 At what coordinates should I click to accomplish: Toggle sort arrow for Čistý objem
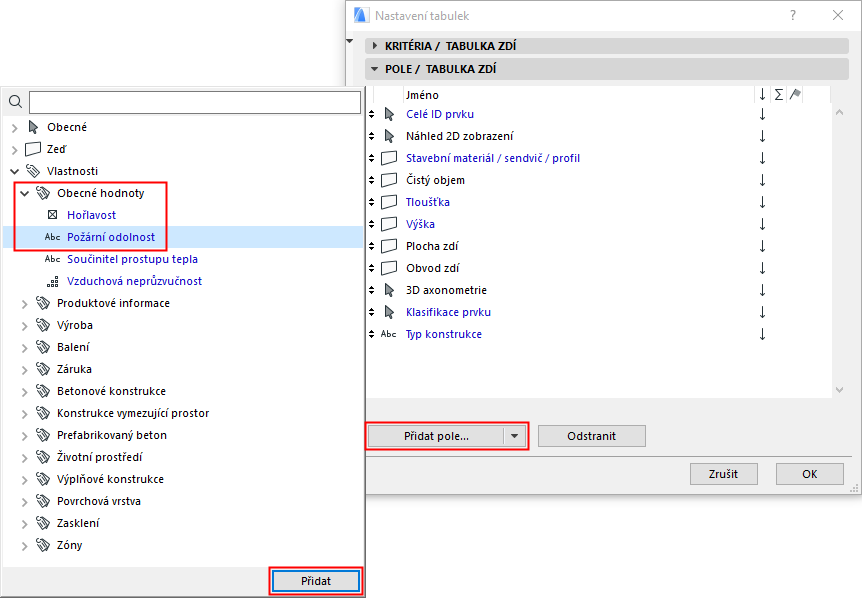point(762,180)
